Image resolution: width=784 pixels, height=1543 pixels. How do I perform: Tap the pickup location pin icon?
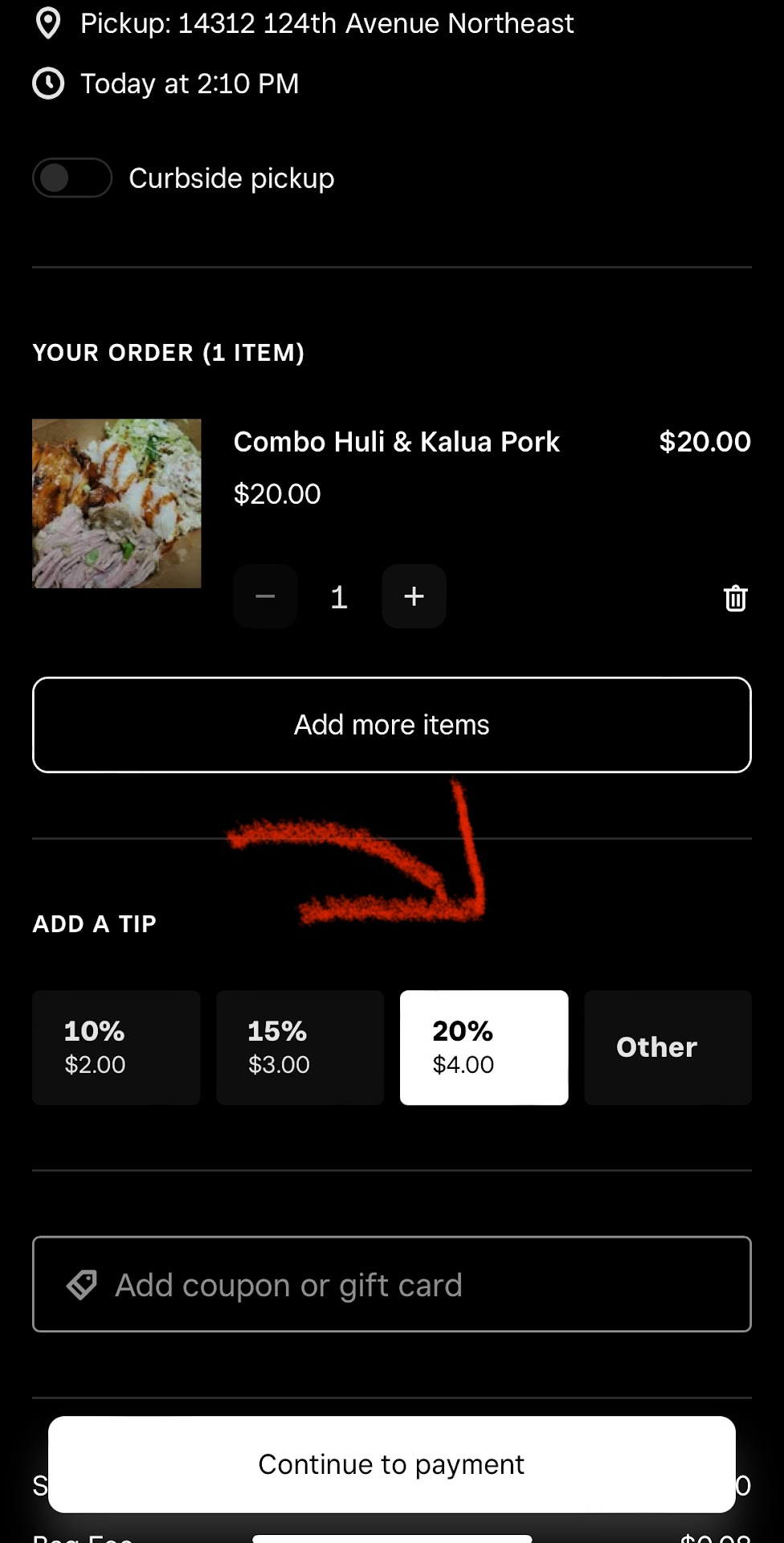48,23
